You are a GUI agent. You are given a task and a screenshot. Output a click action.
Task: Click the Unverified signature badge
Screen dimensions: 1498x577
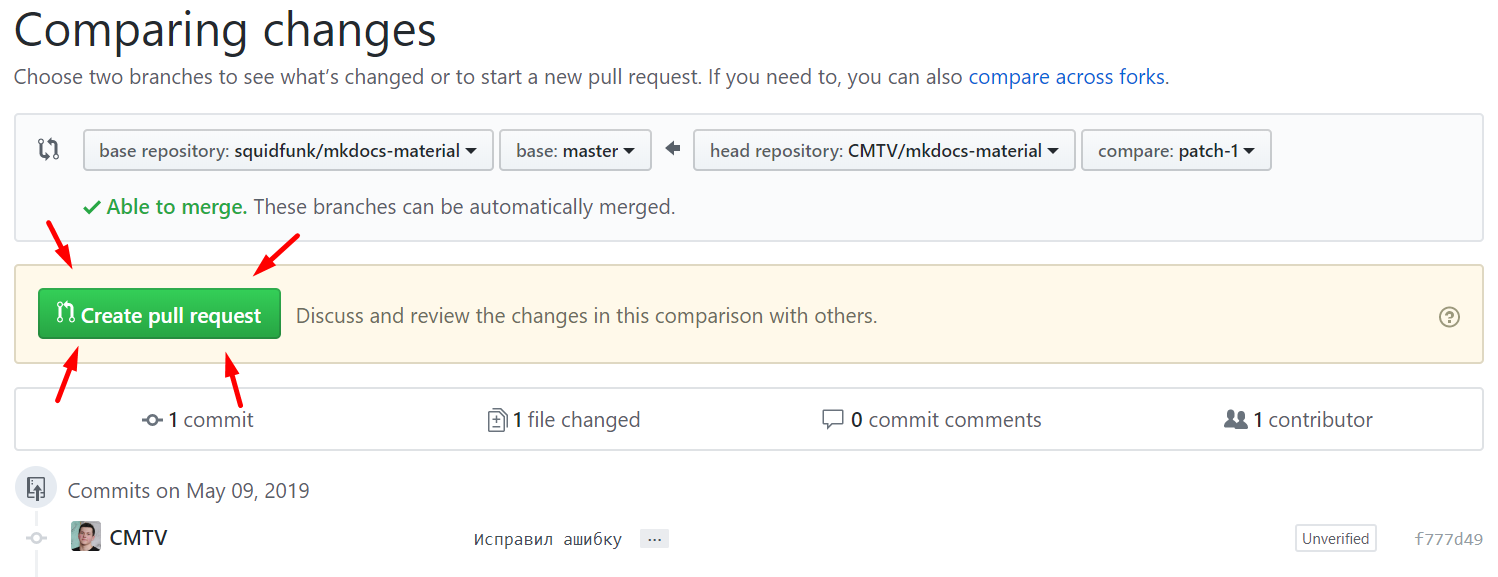(x=1335, y=538)
